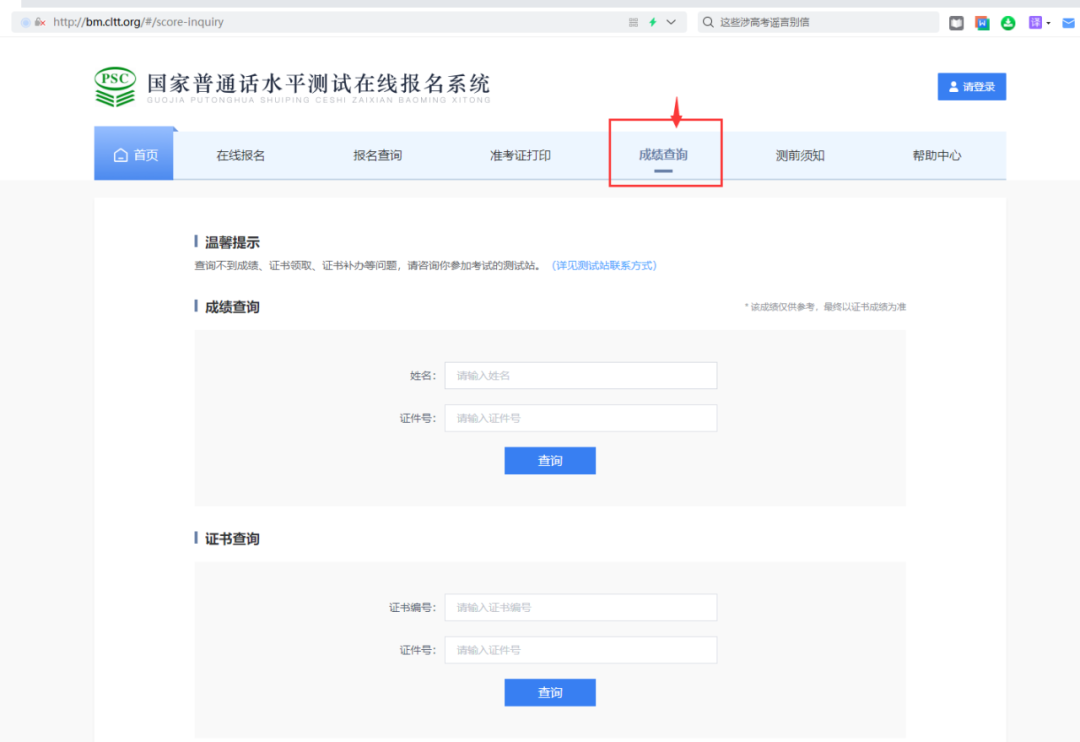This screenshot has height=742, width=1080.
Task: Click the search magnifier in the search box
Action: pyautogui.click(x=708, y=21)
